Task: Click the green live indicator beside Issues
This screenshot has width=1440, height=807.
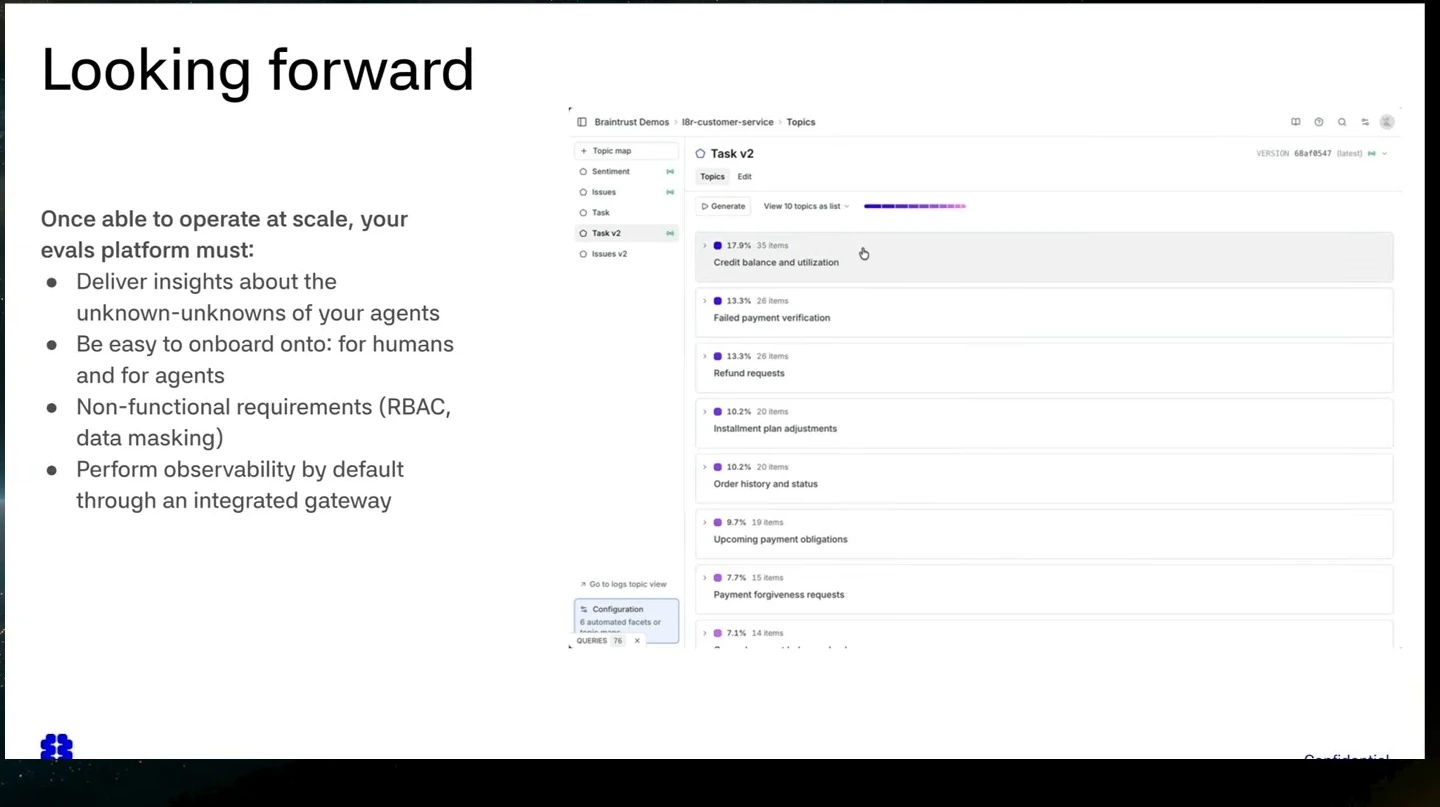Action: [670, 192]
